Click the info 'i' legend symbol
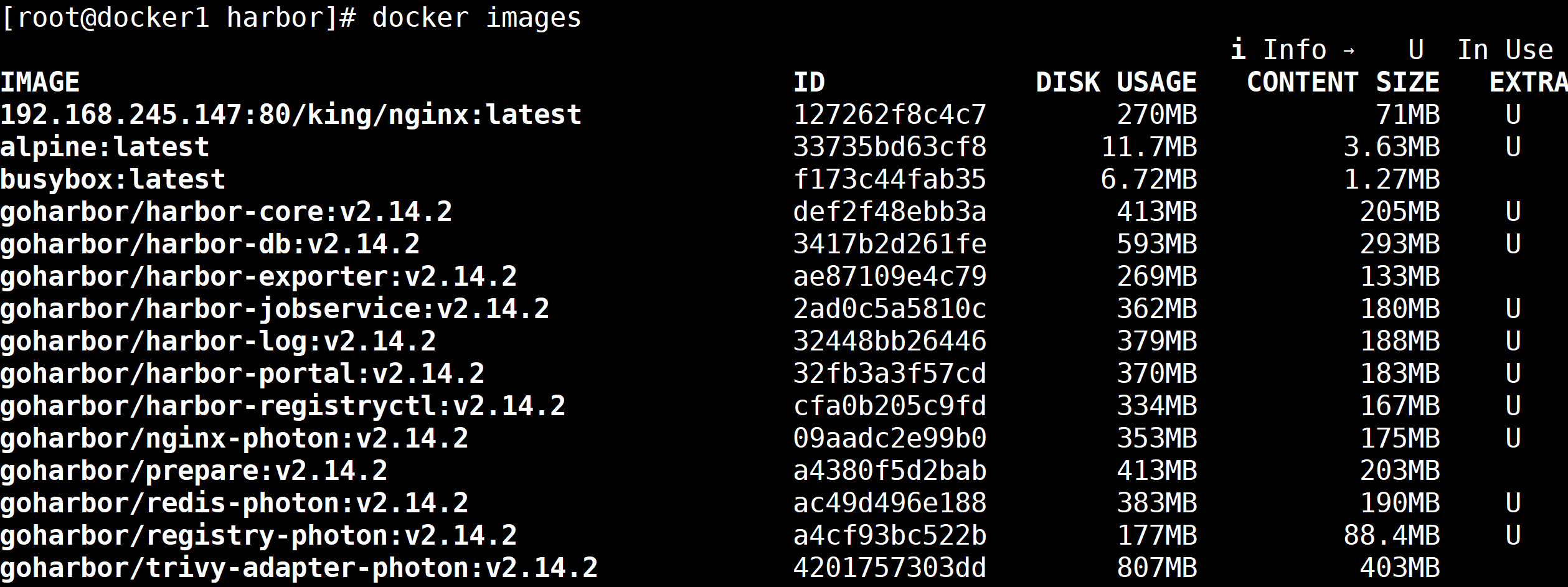Viewport: 1568px width, 587px height. point(1238,49)
